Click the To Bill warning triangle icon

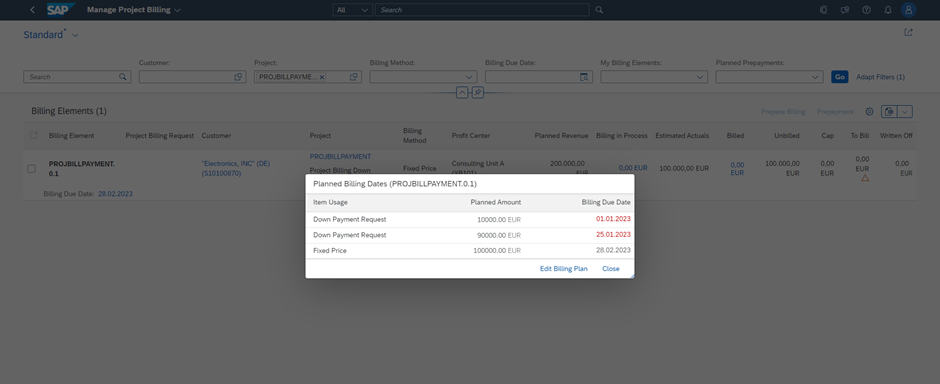pos(864,178)
